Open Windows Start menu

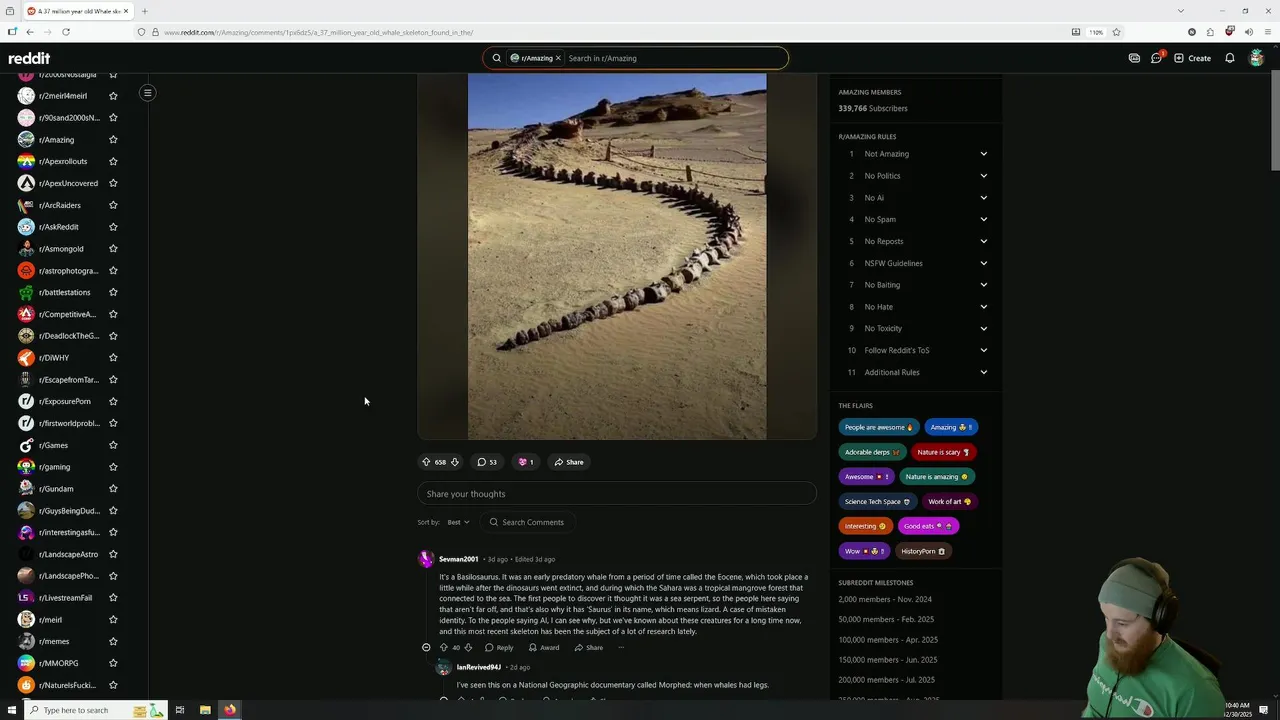[x=10, y=710]
